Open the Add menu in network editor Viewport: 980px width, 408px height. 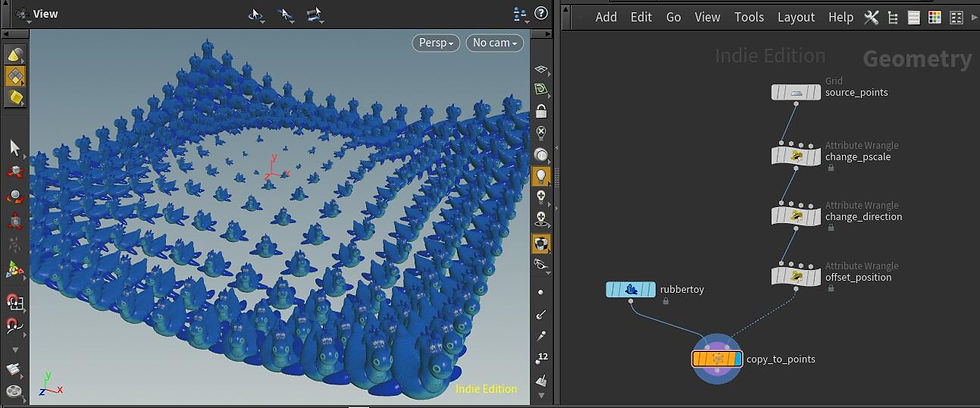point(606,17)
